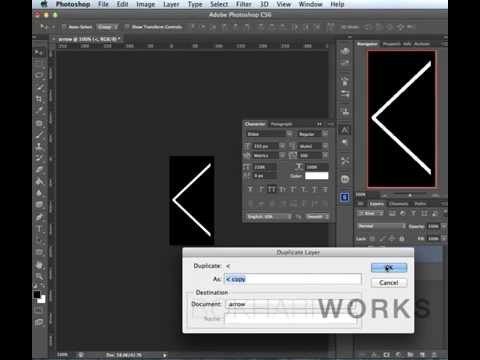
Task: Select the arrow document tab
Action: pyautogui.click(x=89, y=39)
